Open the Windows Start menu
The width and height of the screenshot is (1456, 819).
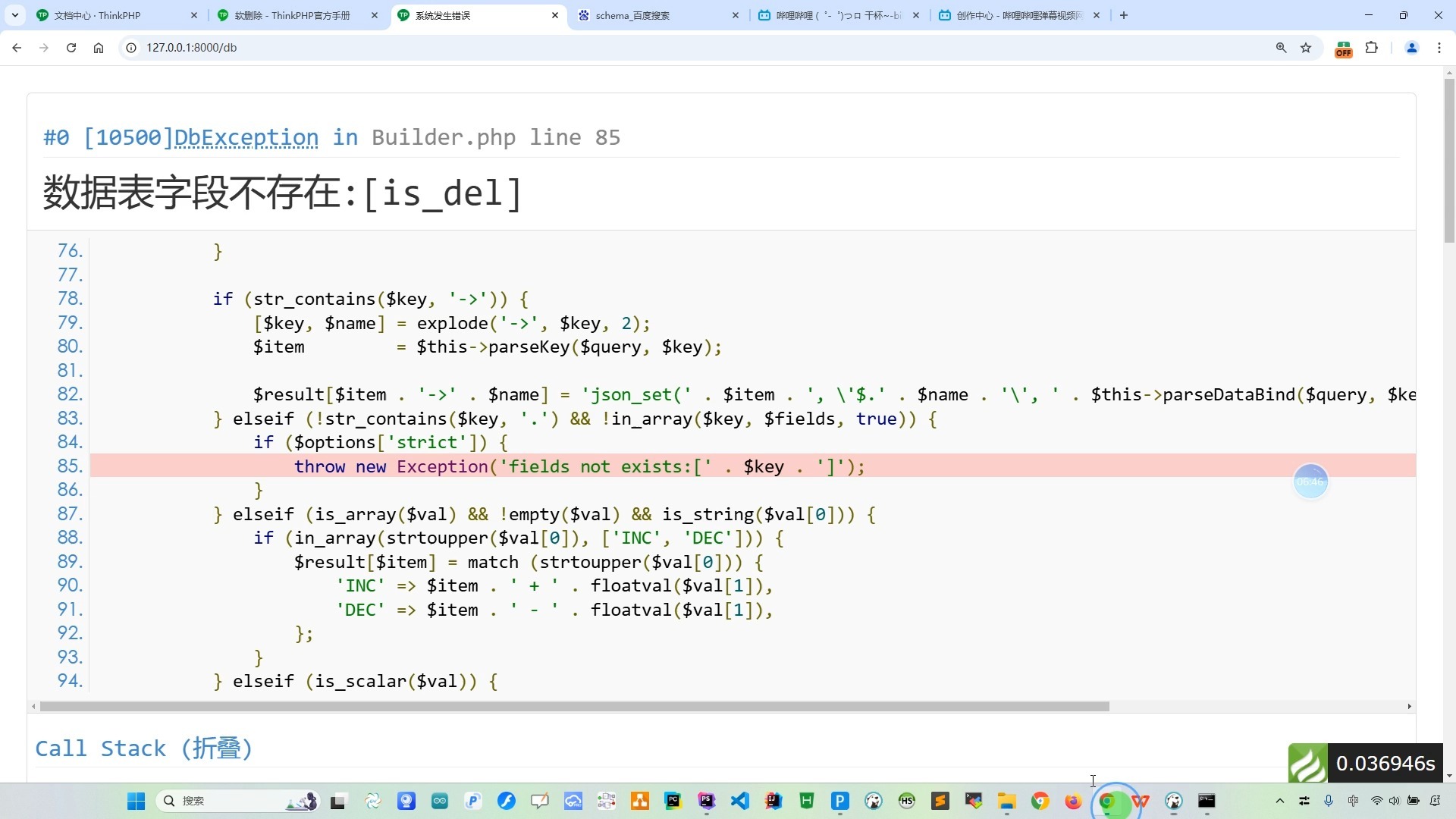coord(136,801)
